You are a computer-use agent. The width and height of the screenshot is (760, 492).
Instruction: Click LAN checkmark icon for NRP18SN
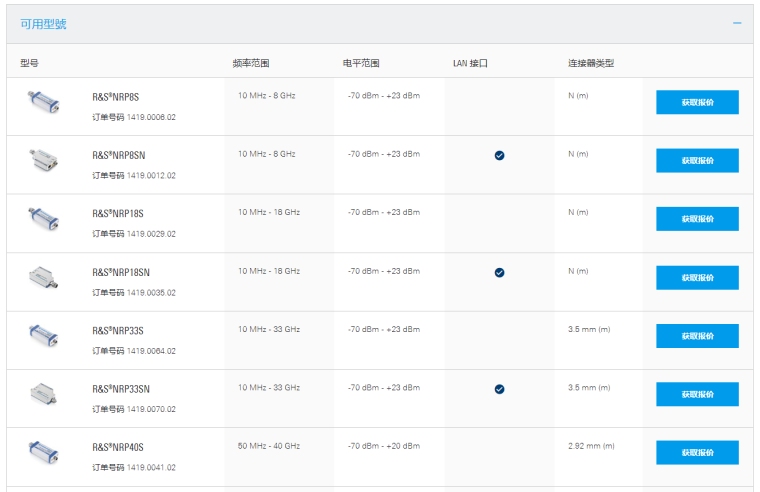click(x=499, y=272)
